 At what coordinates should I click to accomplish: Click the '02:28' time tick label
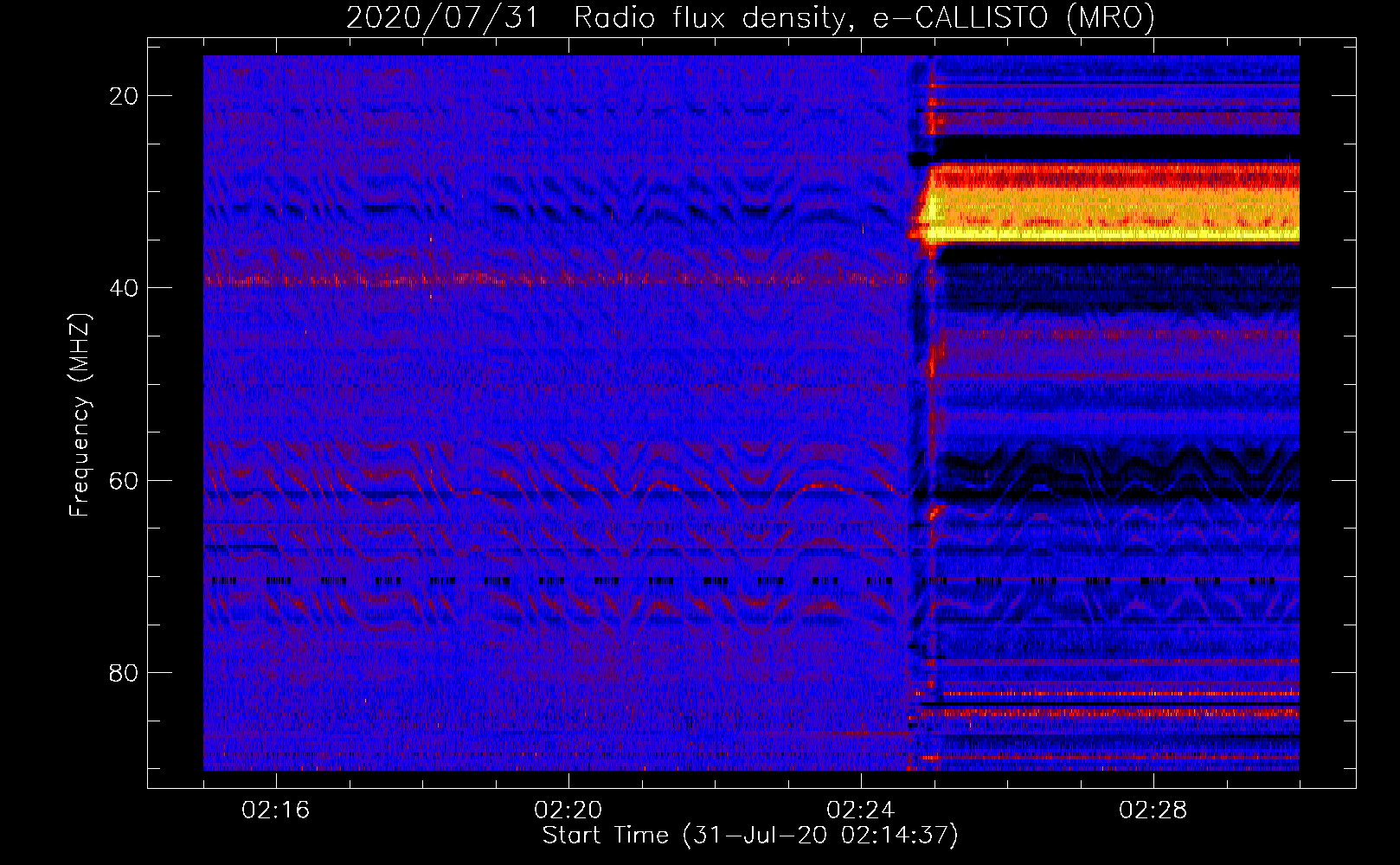1153,811
